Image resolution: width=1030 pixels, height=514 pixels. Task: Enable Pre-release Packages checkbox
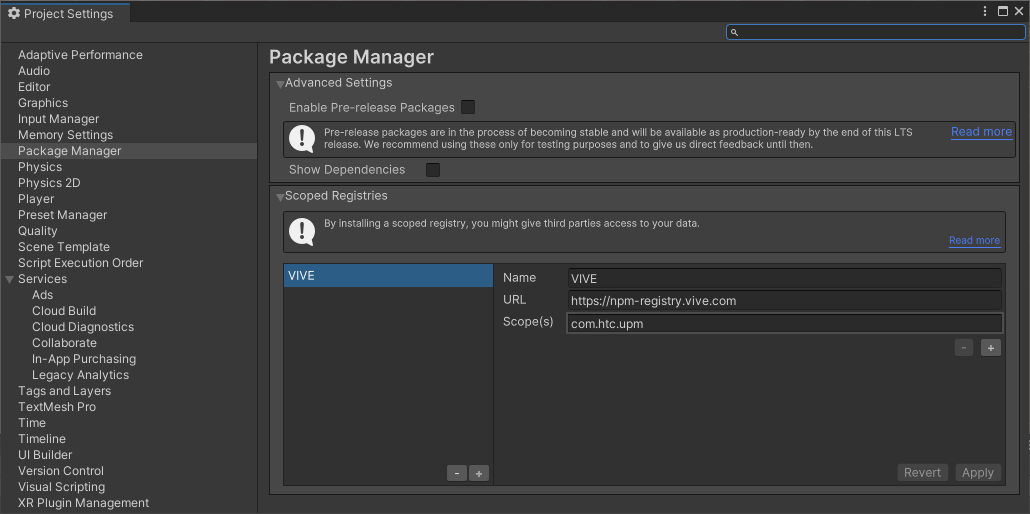(x=468, y=107)
